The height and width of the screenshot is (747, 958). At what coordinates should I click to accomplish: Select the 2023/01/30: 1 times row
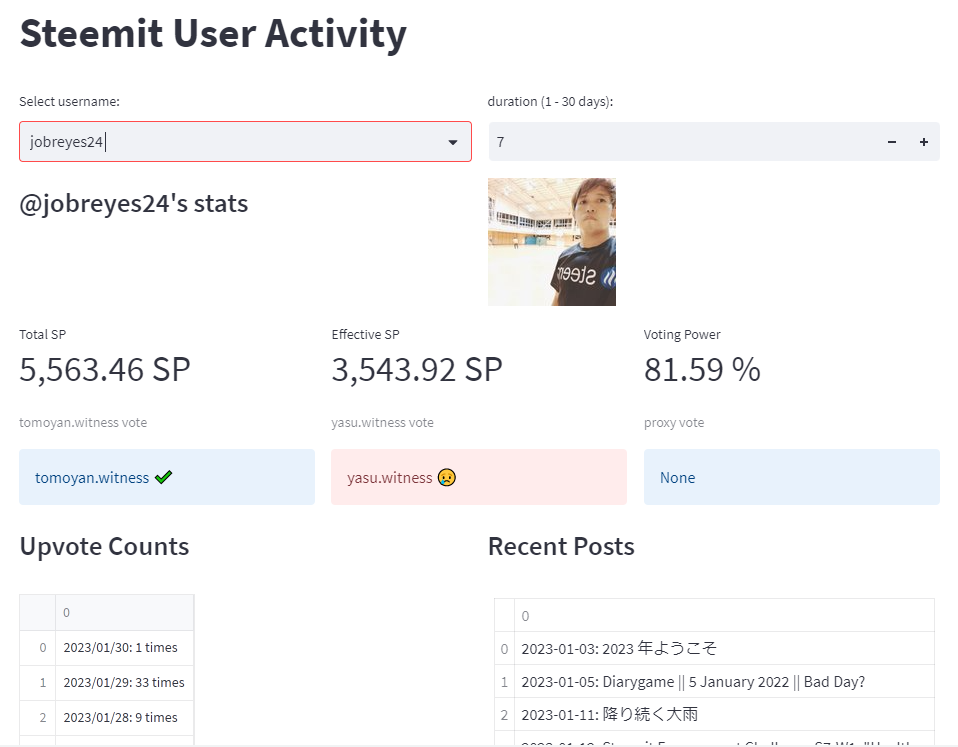(121, 648)
